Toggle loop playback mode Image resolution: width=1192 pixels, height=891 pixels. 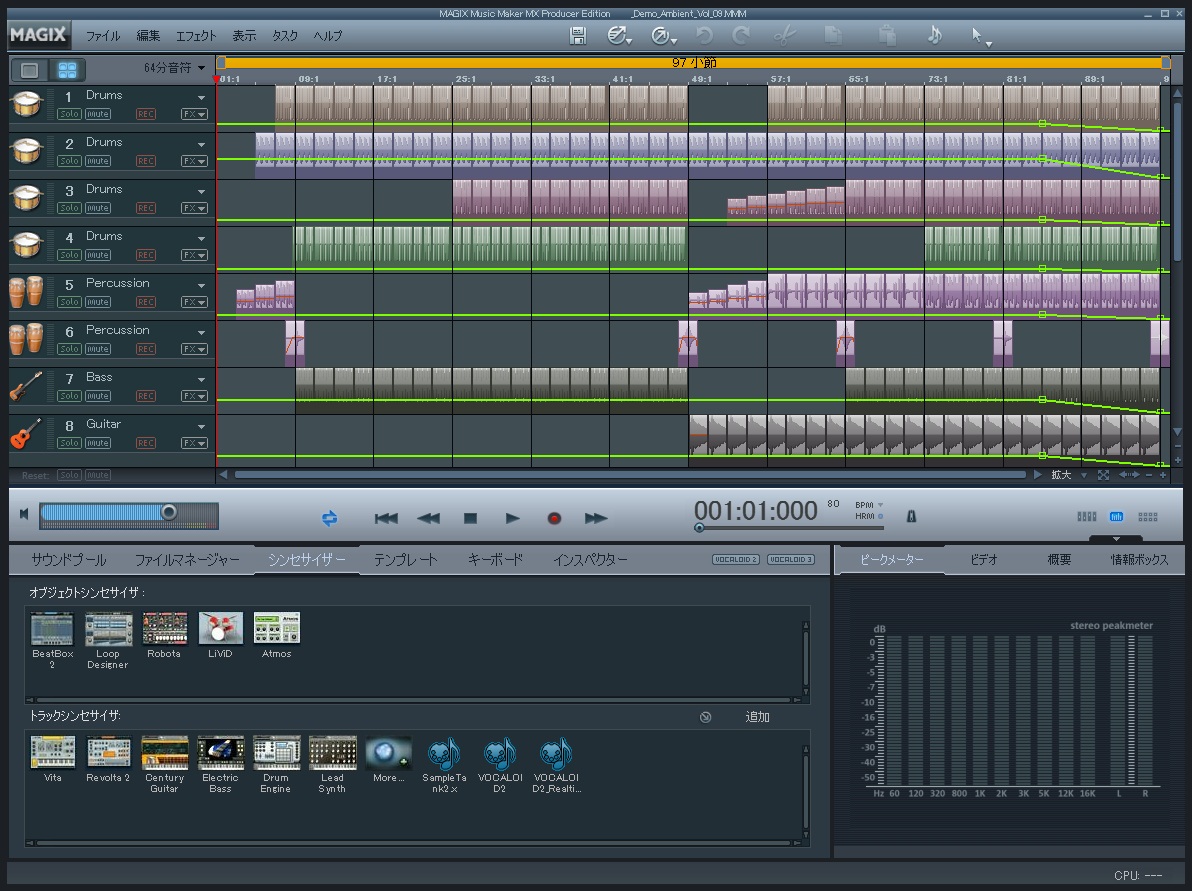329,518
